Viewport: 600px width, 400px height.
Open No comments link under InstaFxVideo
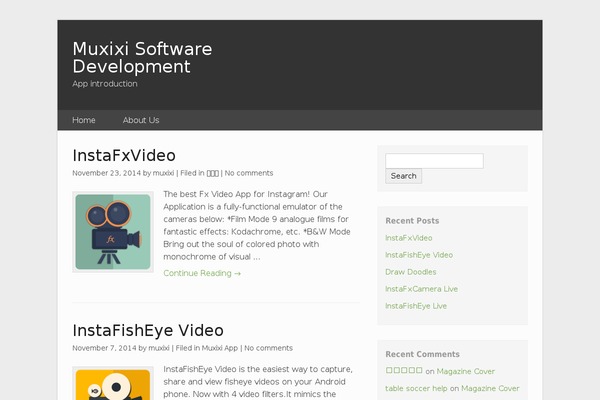[x=249, y=173]
